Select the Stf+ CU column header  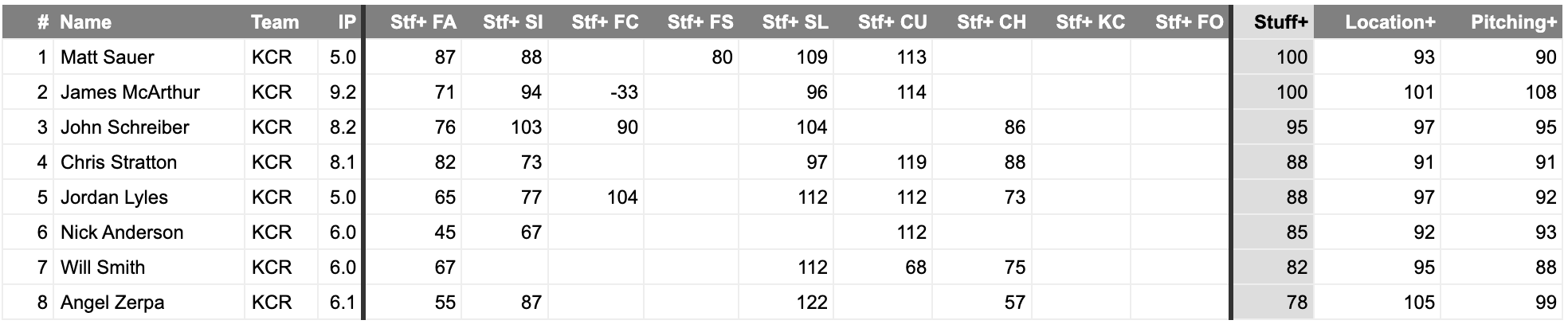pos(892,22)
